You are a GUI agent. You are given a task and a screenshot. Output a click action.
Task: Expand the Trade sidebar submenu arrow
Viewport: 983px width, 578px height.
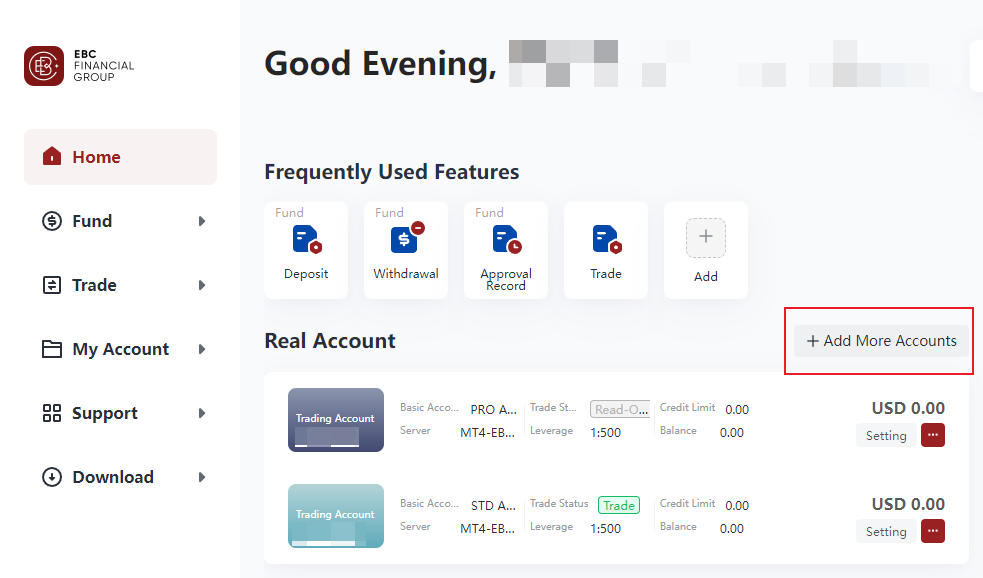coord(202,285)
